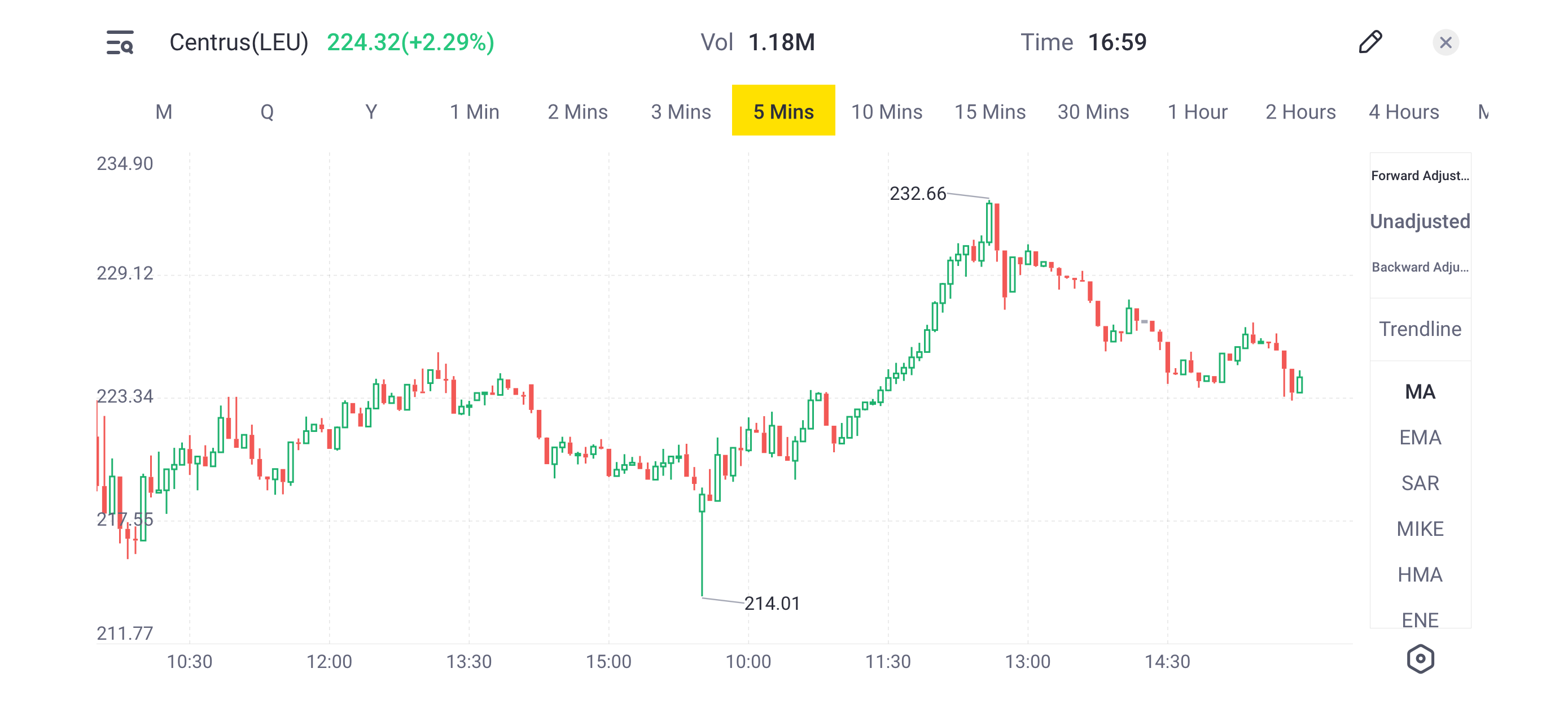Choose the 1 Hour timeframe
This screenshot has height=725, width=1568.
(1197, 111)
